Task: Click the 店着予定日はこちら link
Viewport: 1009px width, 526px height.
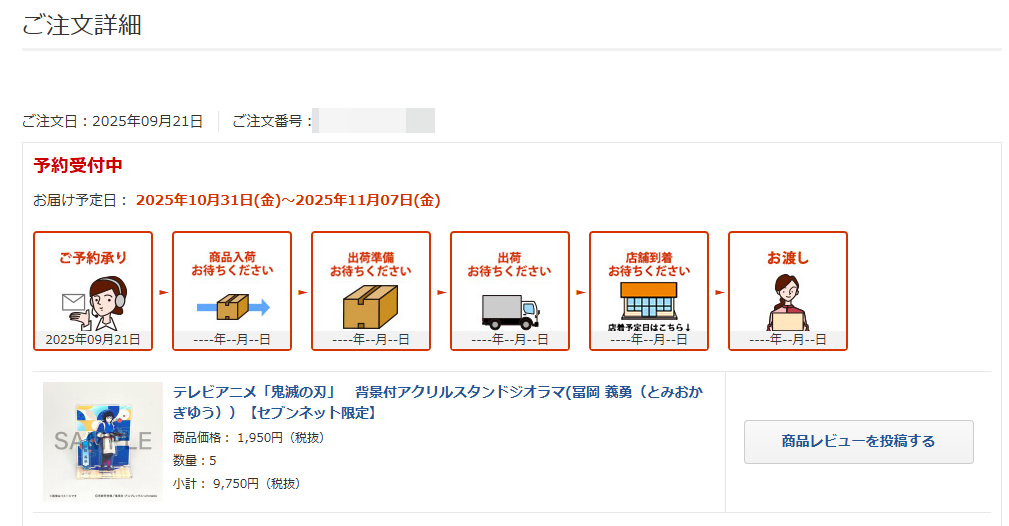Action: tap(649, 327)
